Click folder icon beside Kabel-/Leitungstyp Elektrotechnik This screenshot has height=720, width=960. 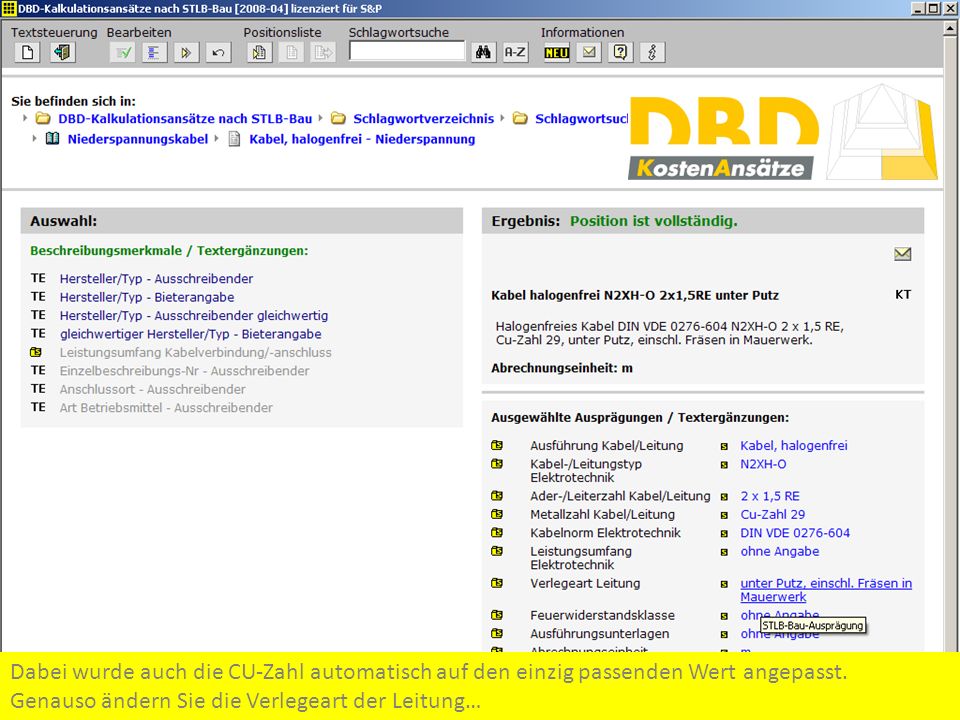[497, 463]
